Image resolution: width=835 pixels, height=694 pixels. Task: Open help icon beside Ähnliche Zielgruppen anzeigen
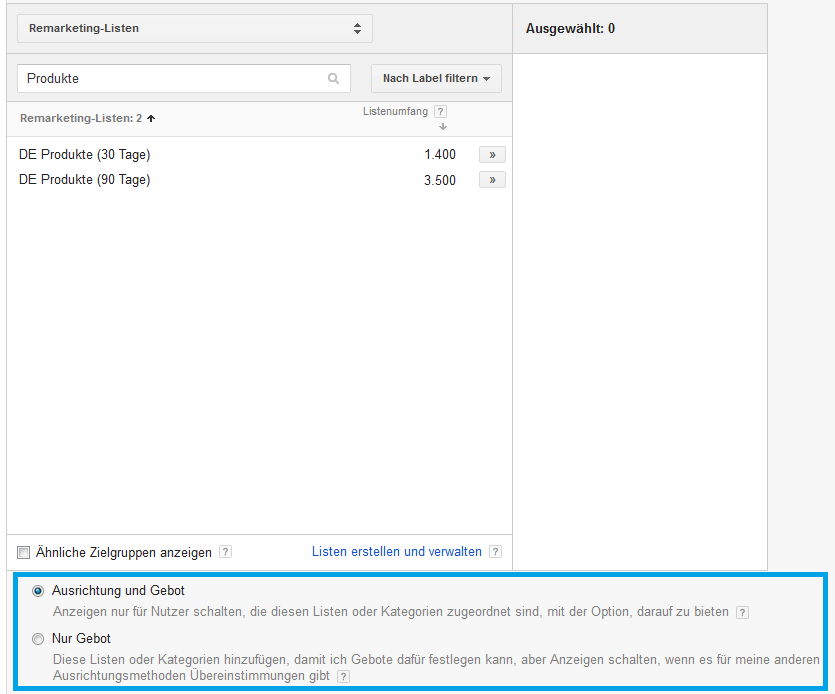[225, 552]
